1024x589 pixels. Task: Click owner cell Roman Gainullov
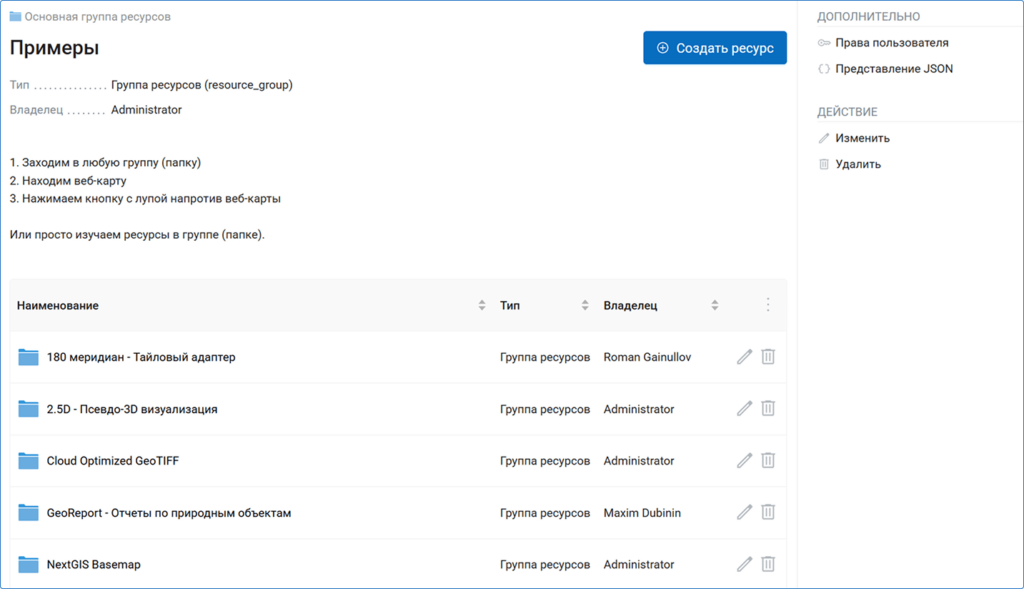point(647,357)
